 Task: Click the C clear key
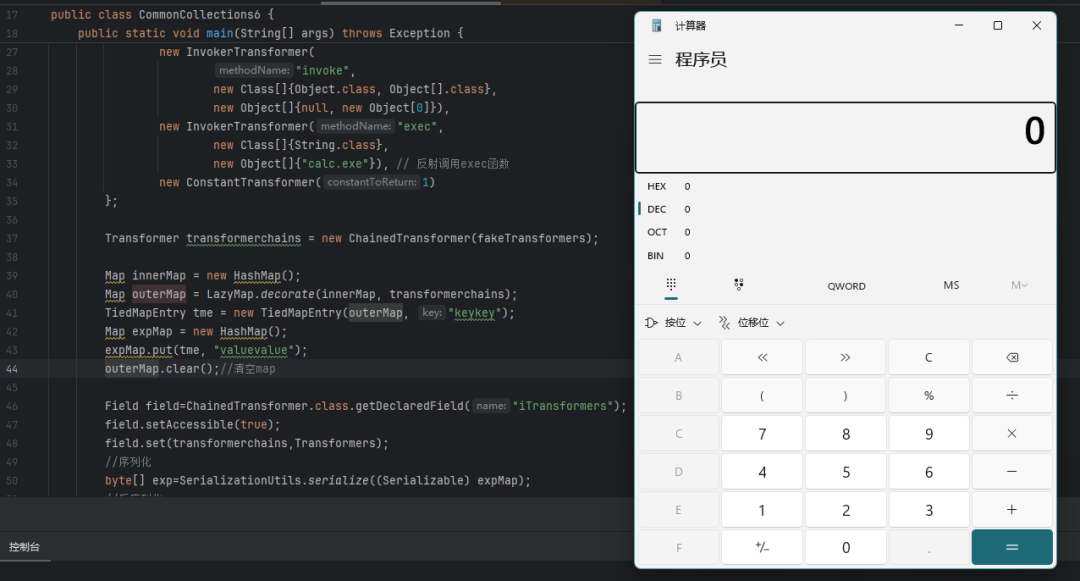point(928,357)
